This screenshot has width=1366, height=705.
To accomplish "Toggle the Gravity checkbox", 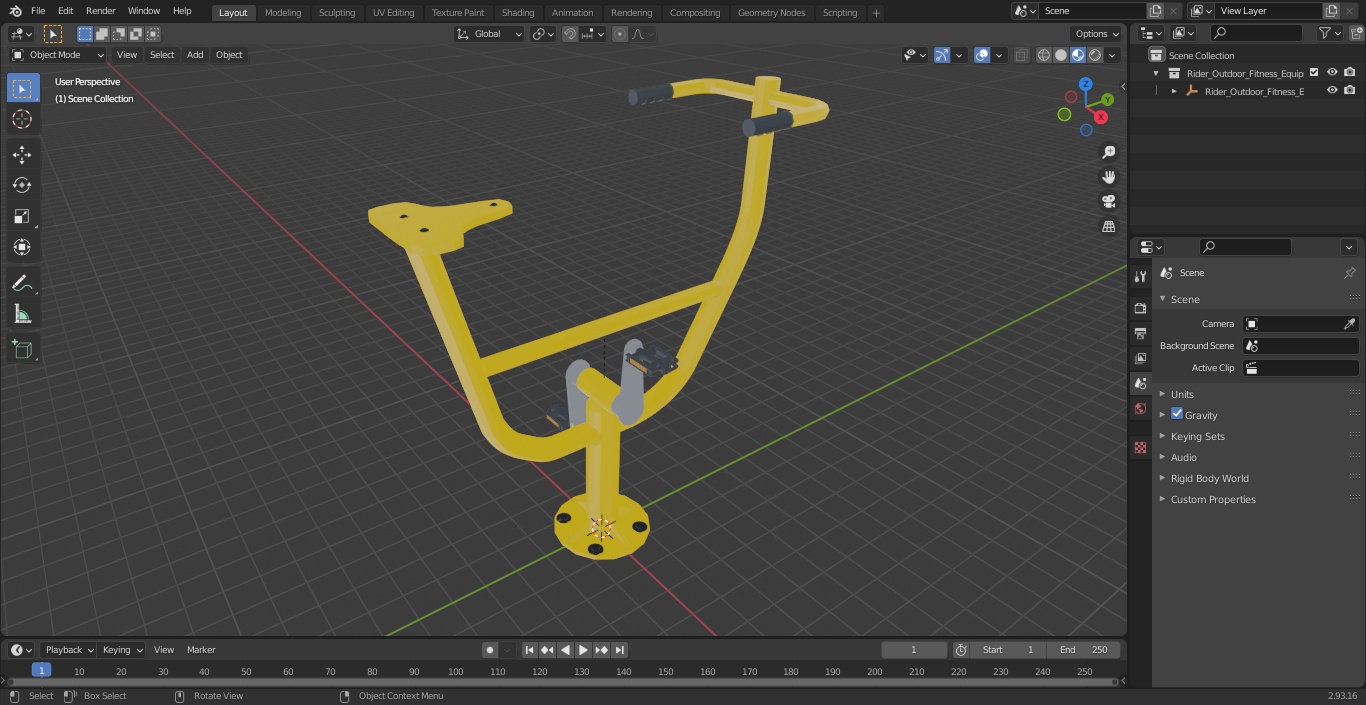I will click(x=1177, y=414).
